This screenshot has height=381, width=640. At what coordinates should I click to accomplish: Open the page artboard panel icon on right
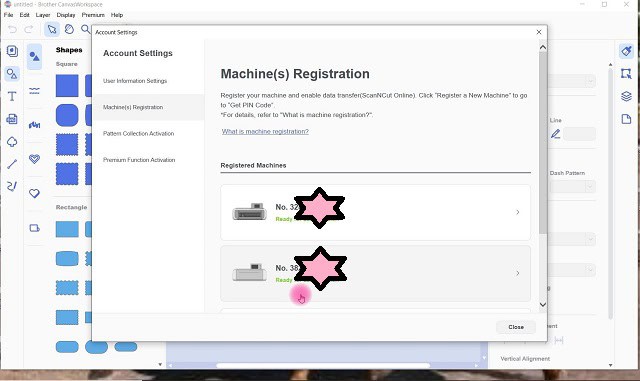(626, 119)
